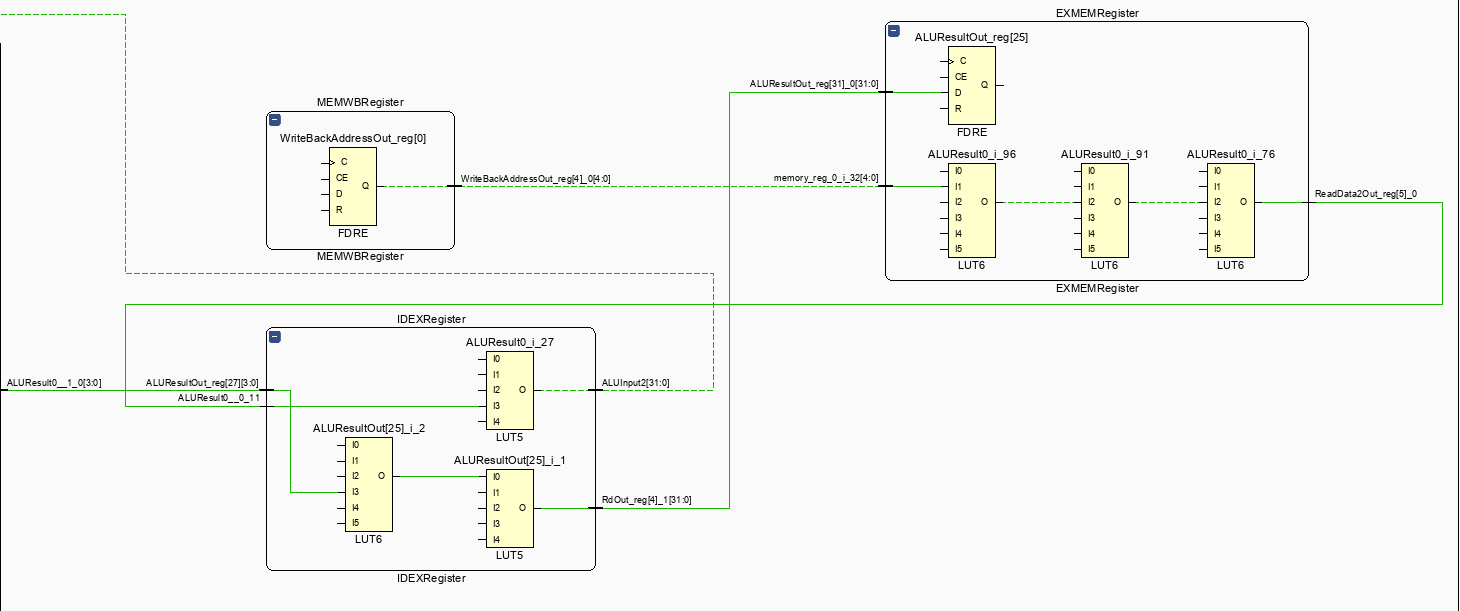1460x611 pixels.
Task: Collapse the MEMWBRegister hierarchy block
Action: pyautogui.click(x=273, y=118)
